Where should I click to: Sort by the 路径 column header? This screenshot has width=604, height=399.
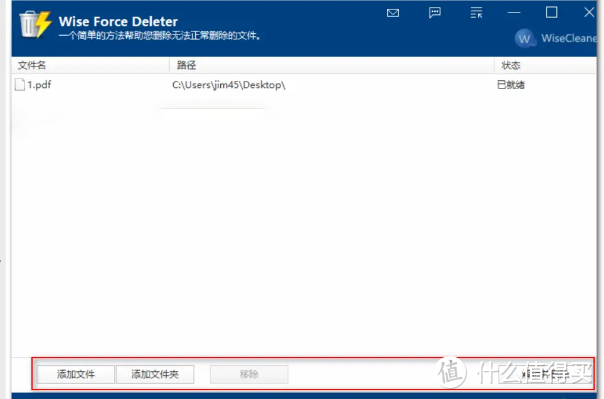tap(332, 65)
